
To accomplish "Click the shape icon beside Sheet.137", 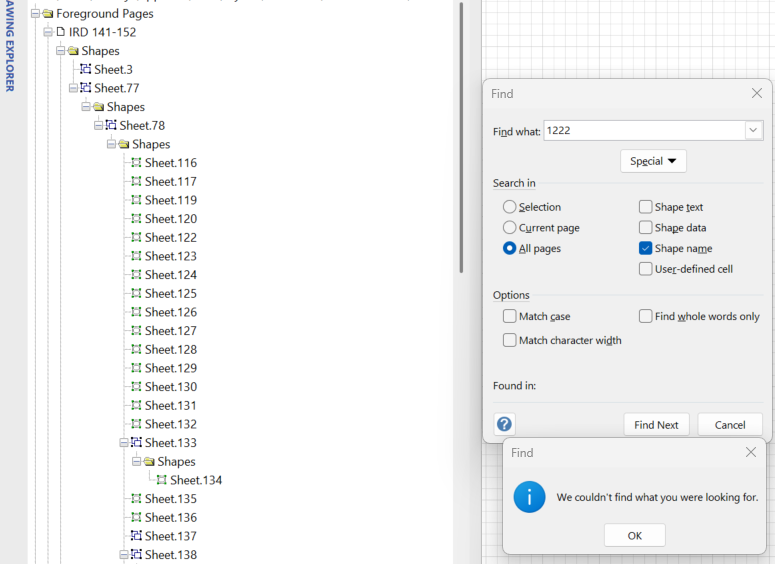I will pos(136,536).
